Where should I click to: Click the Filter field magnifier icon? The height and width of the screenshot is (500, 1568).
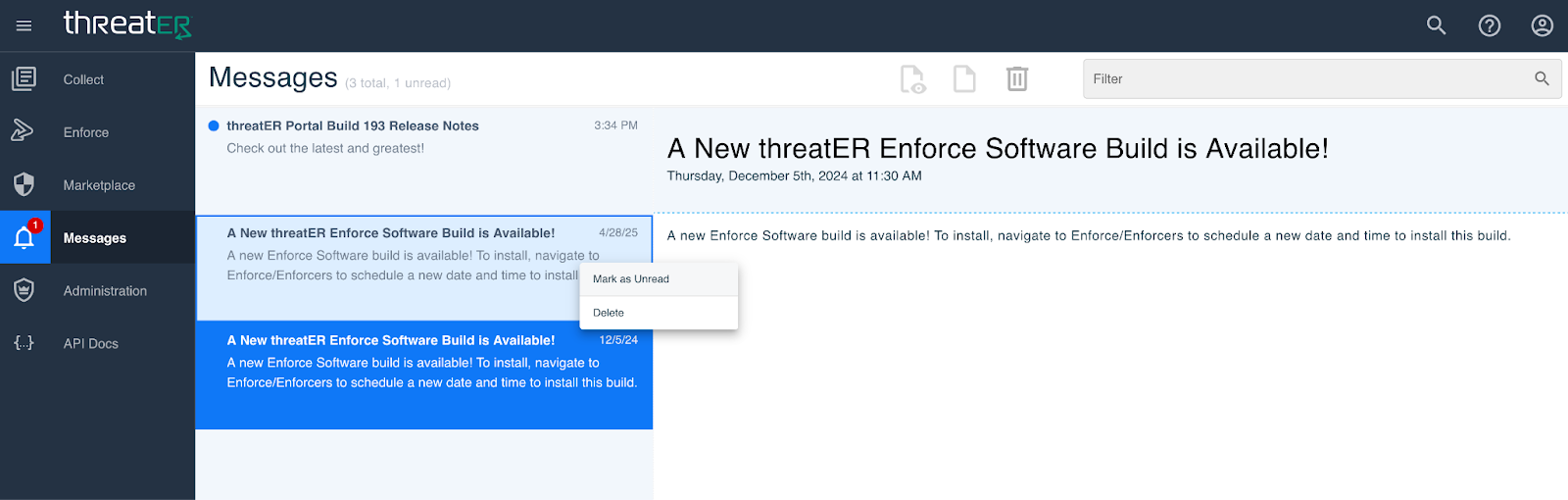(1542, 78)
